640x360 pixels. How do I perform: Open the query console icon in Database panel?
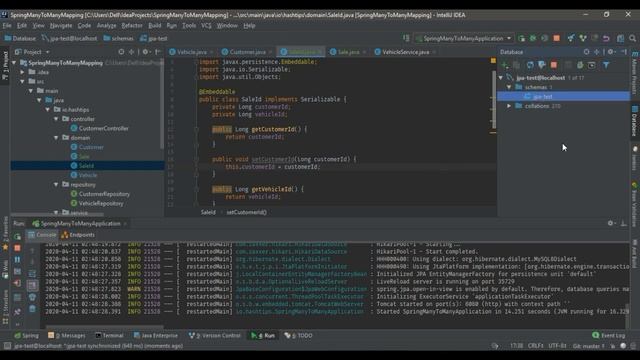click(x=592, y=65)
